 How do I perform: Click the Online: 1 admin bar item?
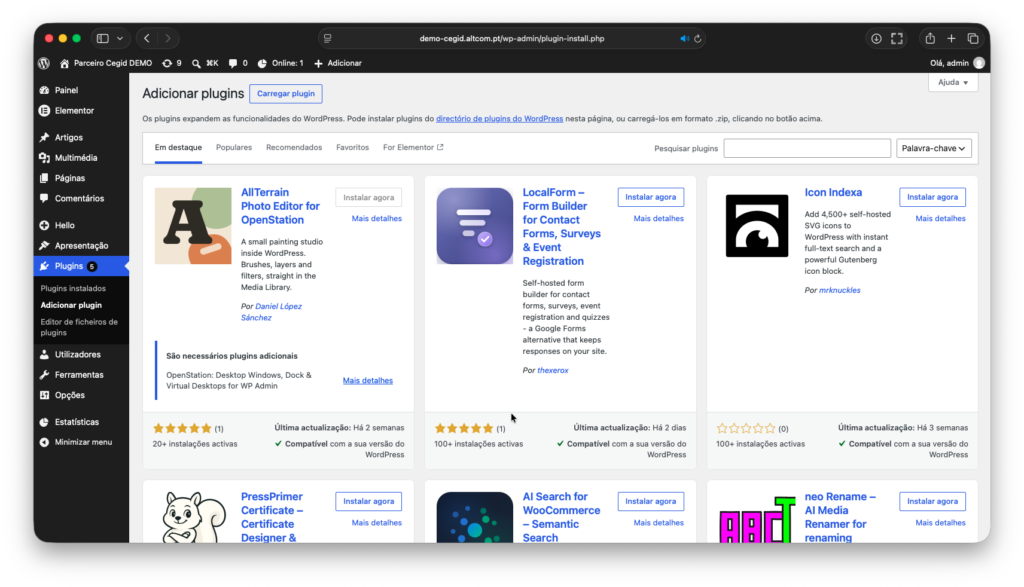(x=281, y=63)
